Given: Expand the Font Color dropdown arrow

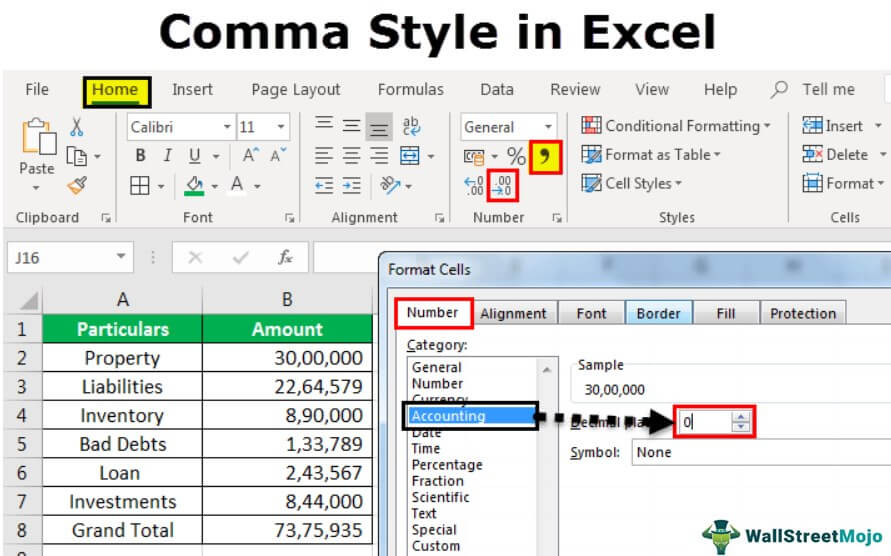Looking at the screenshot, I should point(257,186).
